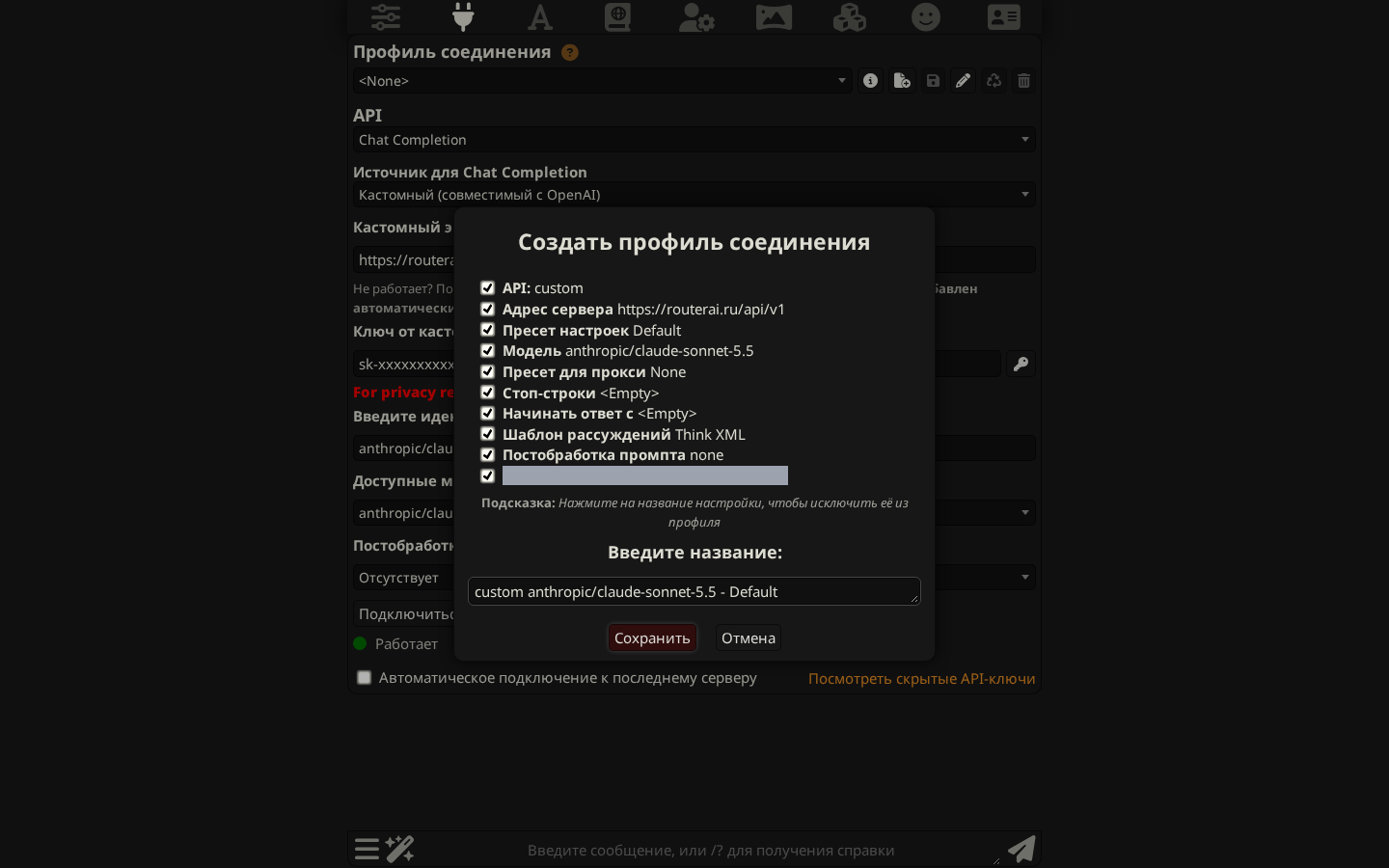Click the rename profile pencil icon
Image resolution: width=1389 pixels, height=868 pixels.
pyautogui.click(x=963, y=81)
